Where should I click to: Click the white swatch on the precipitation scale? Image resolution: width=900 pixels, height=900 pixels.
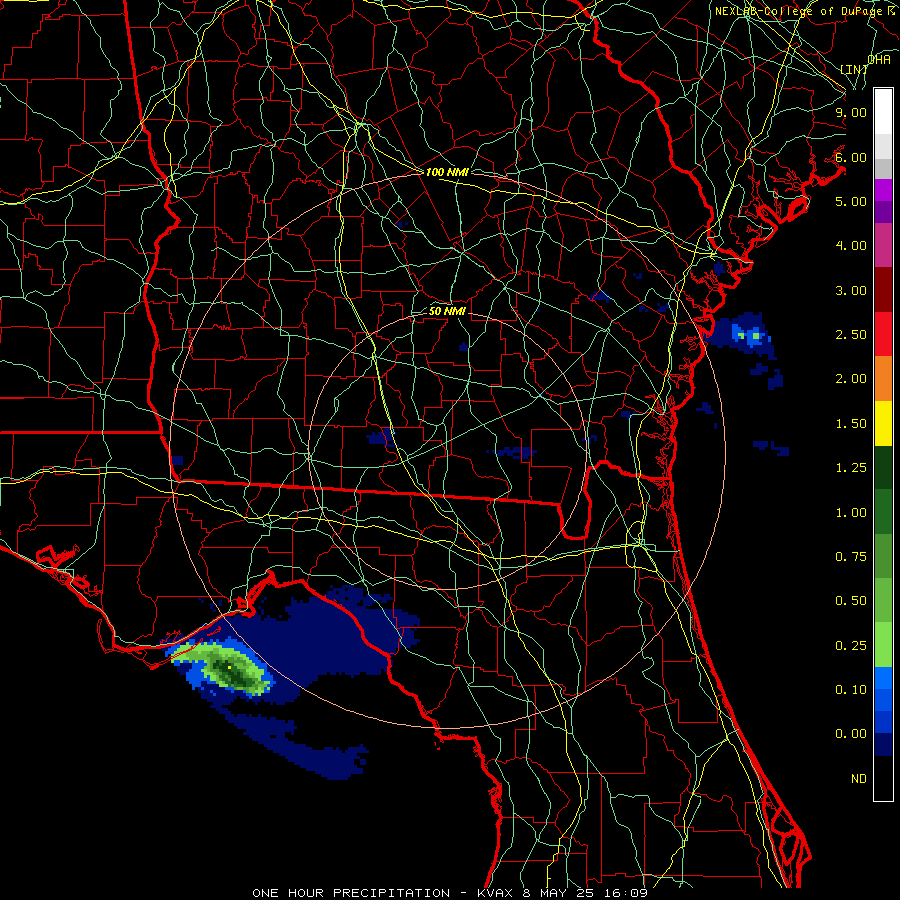(883, 111)
